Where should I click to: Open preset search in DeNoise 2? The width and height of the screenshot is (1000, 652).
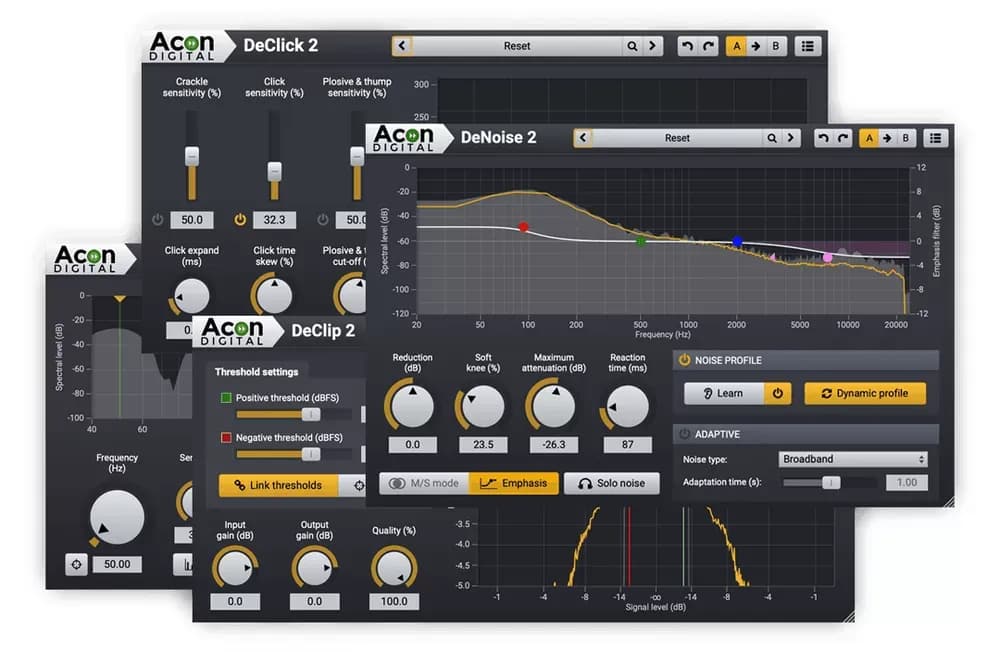tap(772, 138)
